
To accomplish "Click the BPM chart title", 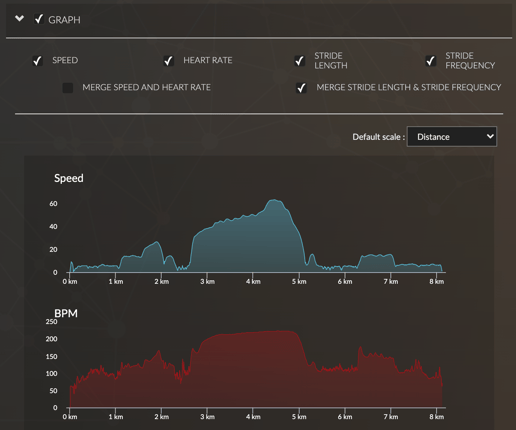I will (66, 313).
